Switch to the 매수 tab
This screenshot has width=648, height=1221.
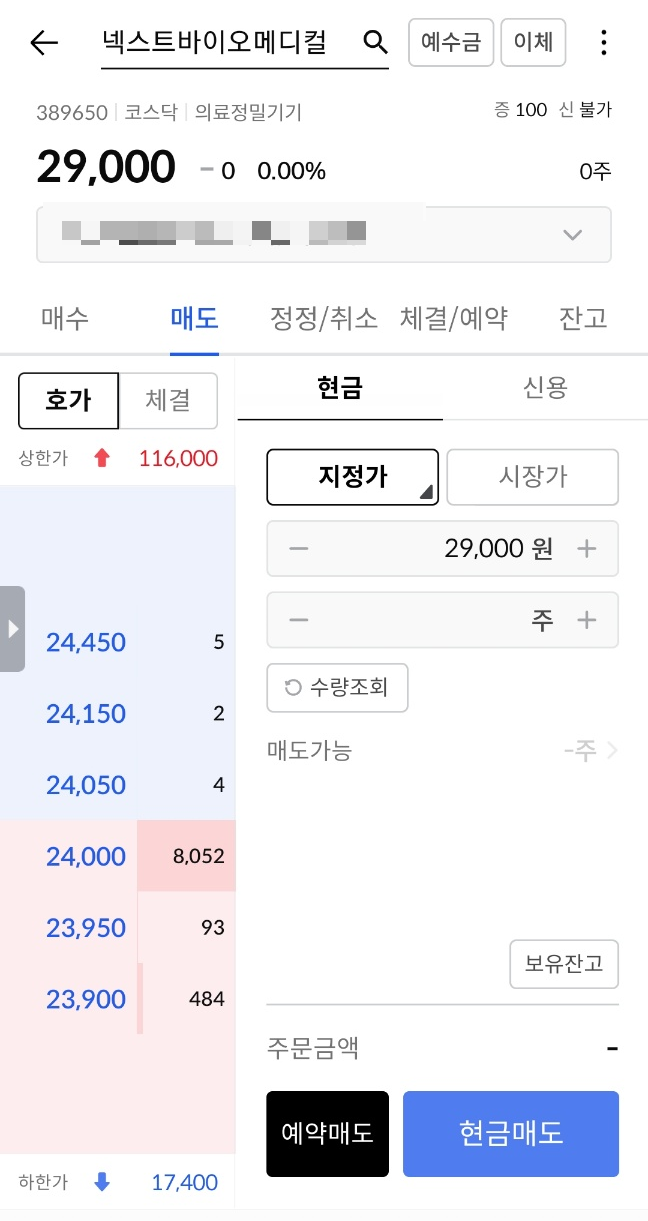click(x=65, y=319)
